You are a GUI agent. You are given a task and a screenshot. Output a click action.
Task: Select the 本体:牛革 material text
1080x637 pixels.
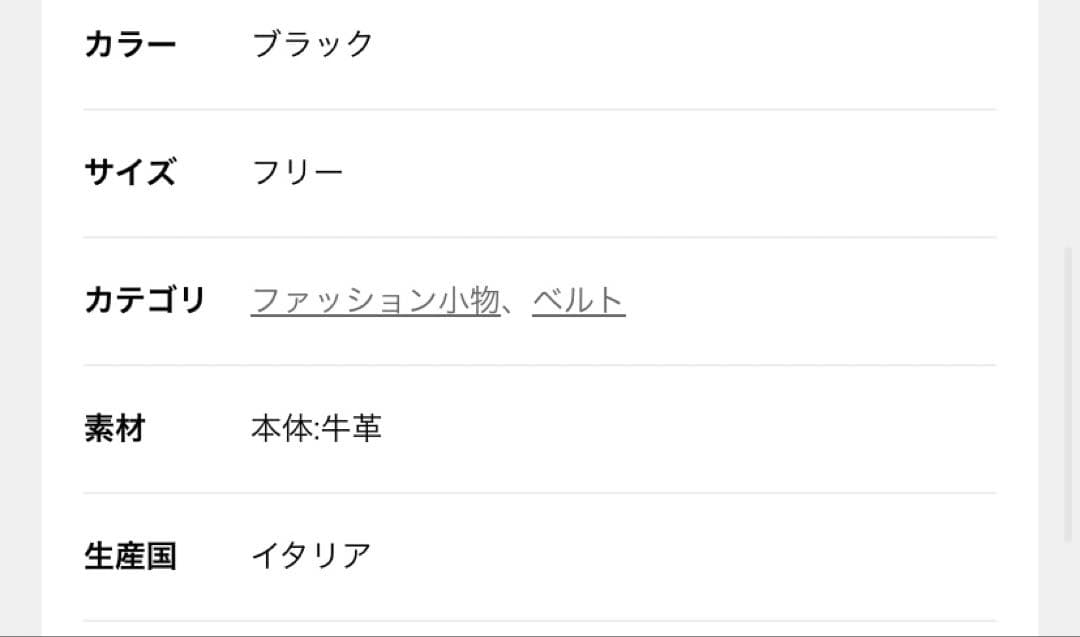click(x=316, y=429)
